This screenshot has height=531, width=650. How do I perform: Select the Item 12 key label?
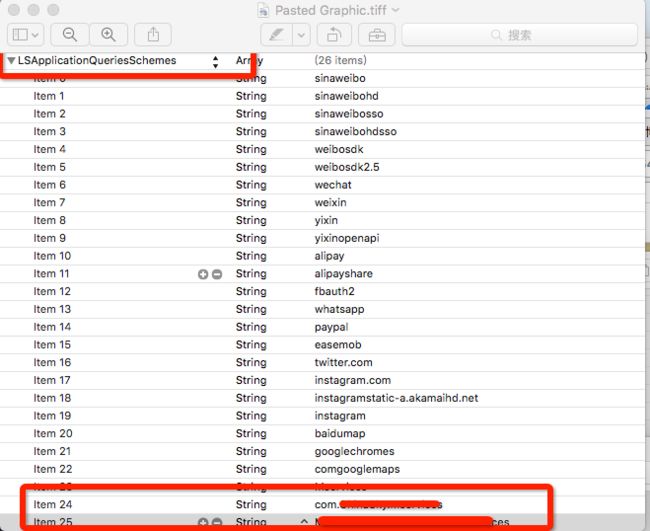pyautogui.click(x=52, y=291)
